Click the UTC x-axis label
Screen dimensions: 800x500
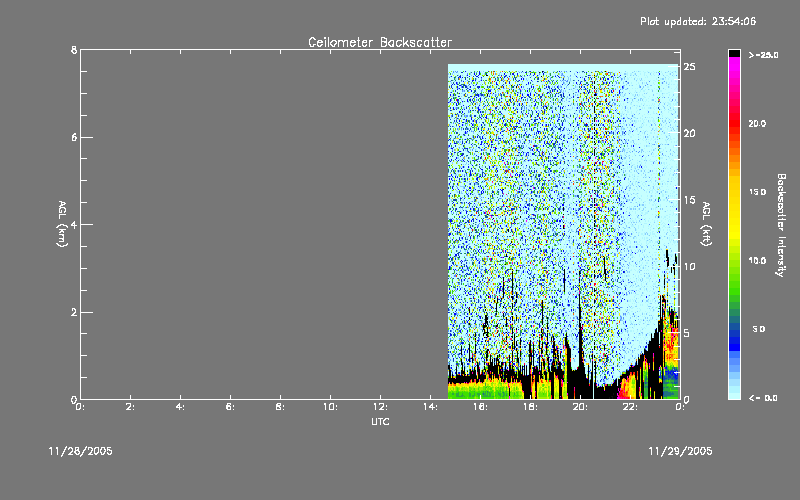click(x=380, y=421)
